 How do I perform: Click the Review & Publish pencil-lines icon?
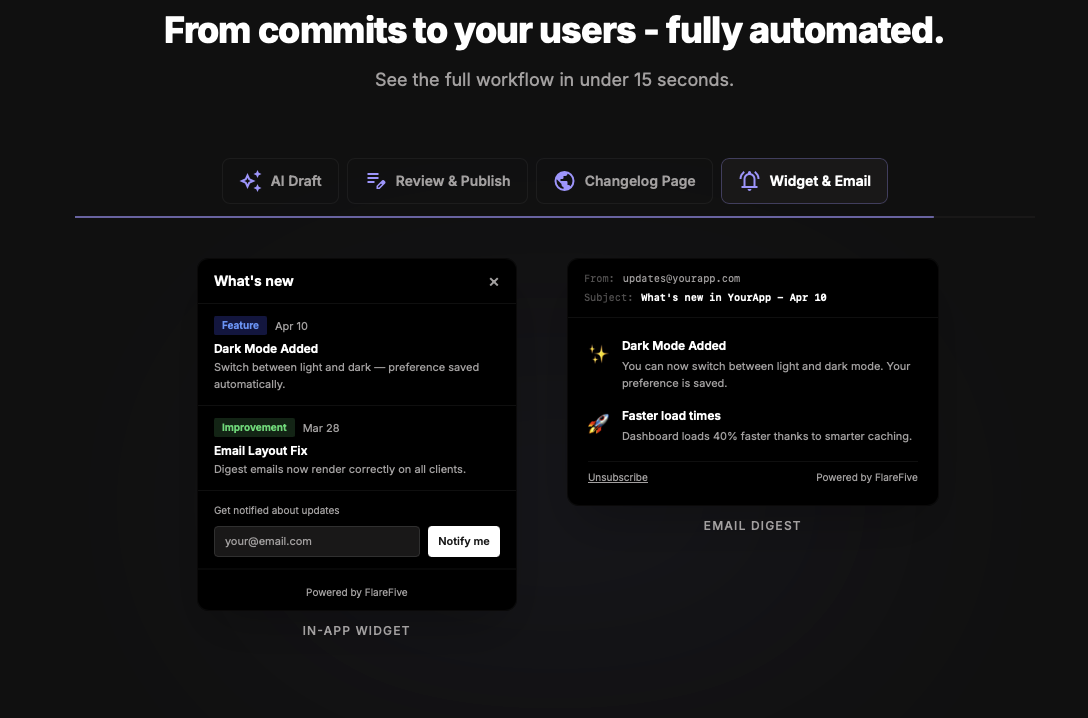click(x=375, y=181)
